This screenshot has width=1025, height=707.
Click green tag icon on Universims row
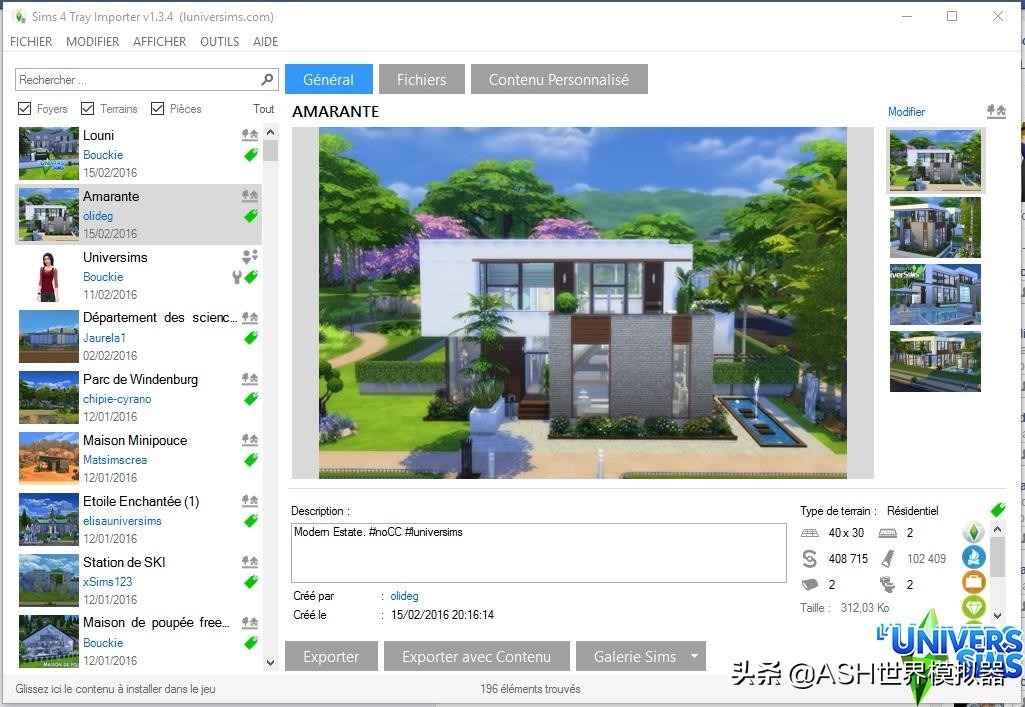pos(251,276)
